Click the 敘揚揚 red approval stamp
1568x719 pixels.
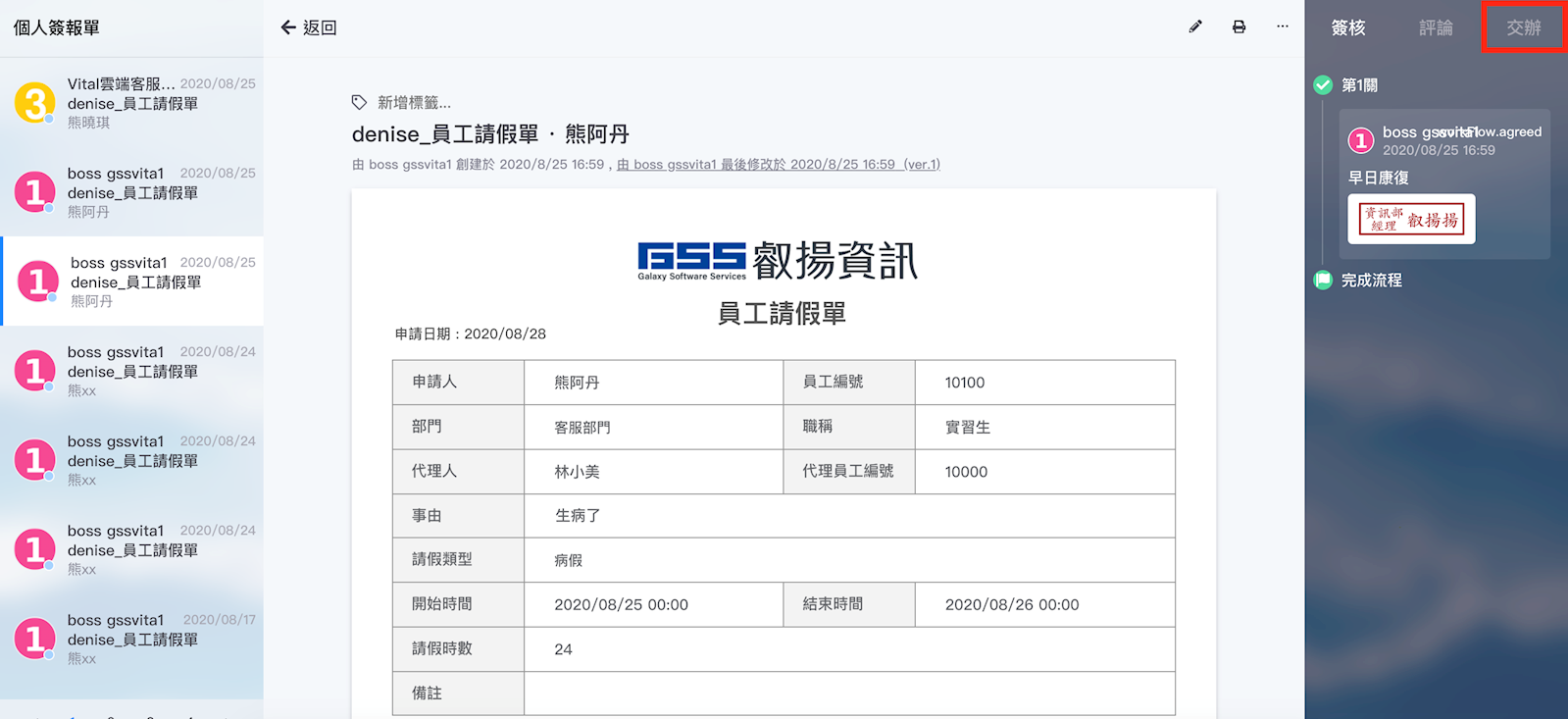pyautogui.click(x=1412, y=219)
